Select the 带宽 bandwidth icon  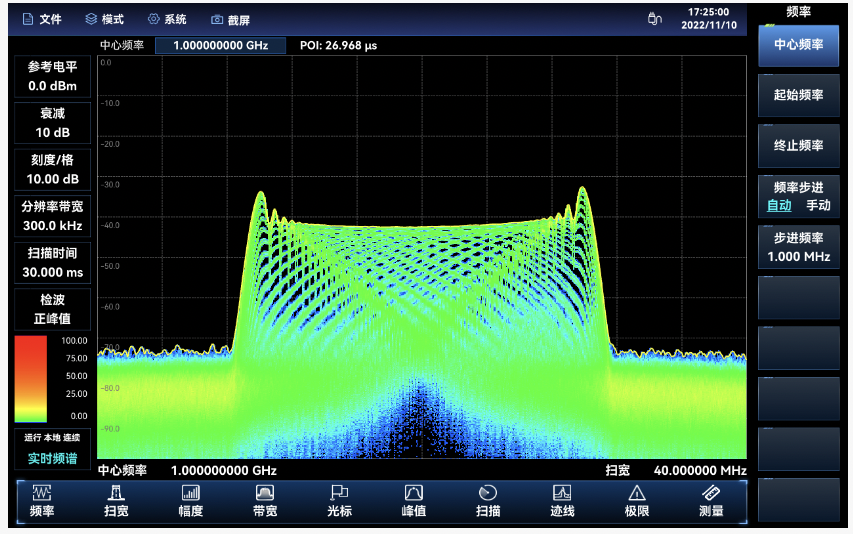pos(265,493)
